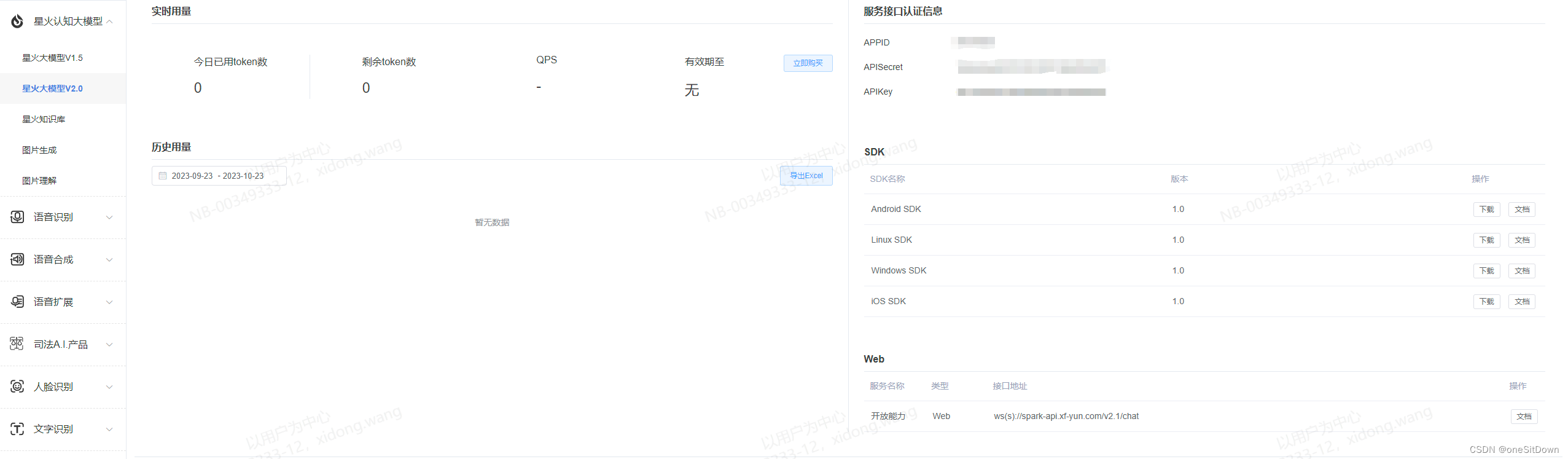
Task: Download the iOS SDK
Action: [1486, 302]
